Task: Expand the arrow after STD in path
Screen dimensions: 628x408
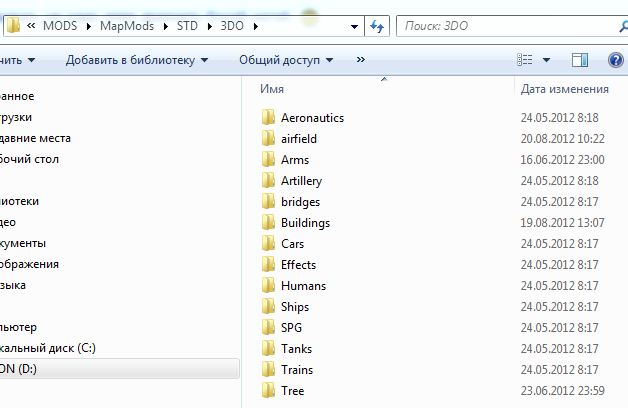Action: click(x=209, y=26)
